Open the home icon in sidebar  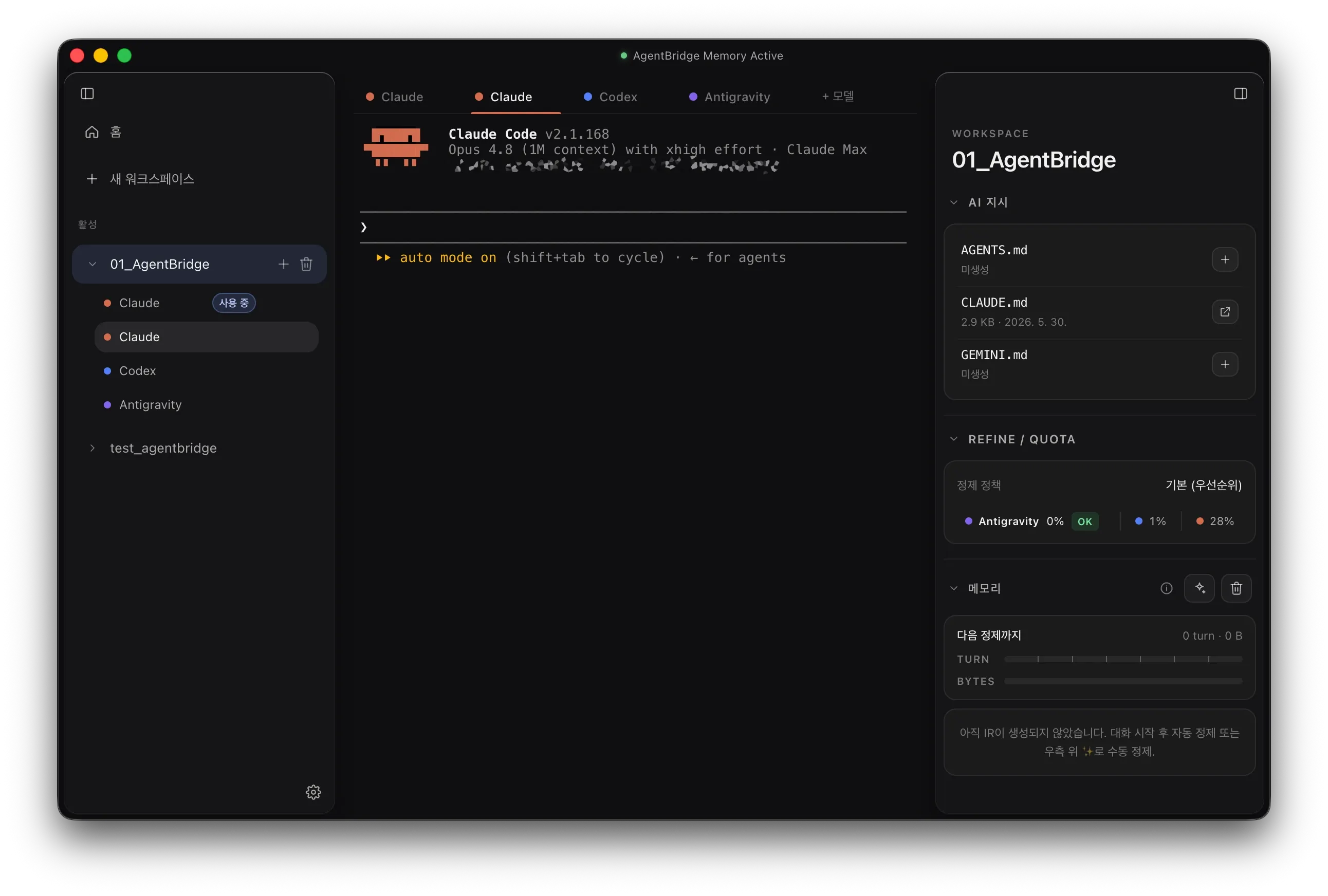pyautogui.click(x=92, y=132)
